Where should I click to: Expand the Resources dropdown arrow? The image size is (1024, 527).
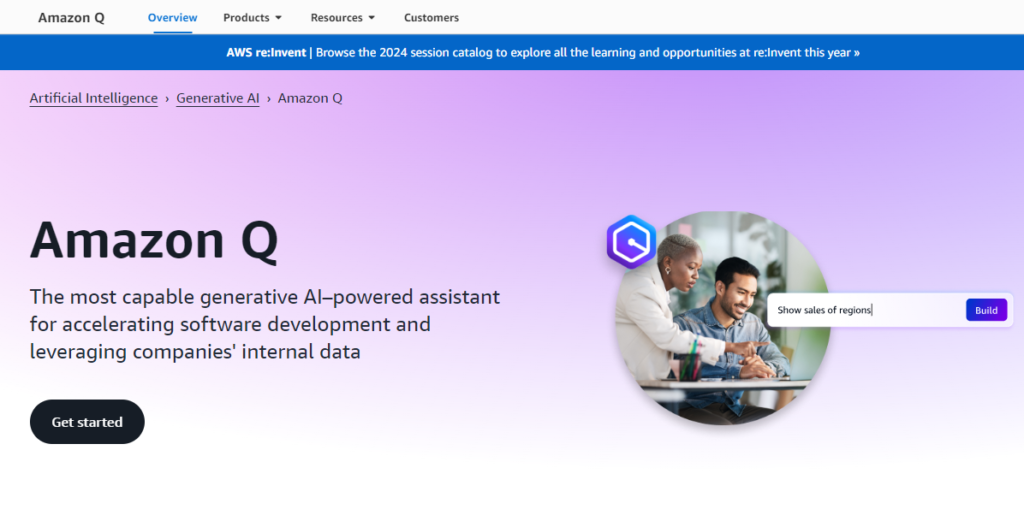(372, 18)
